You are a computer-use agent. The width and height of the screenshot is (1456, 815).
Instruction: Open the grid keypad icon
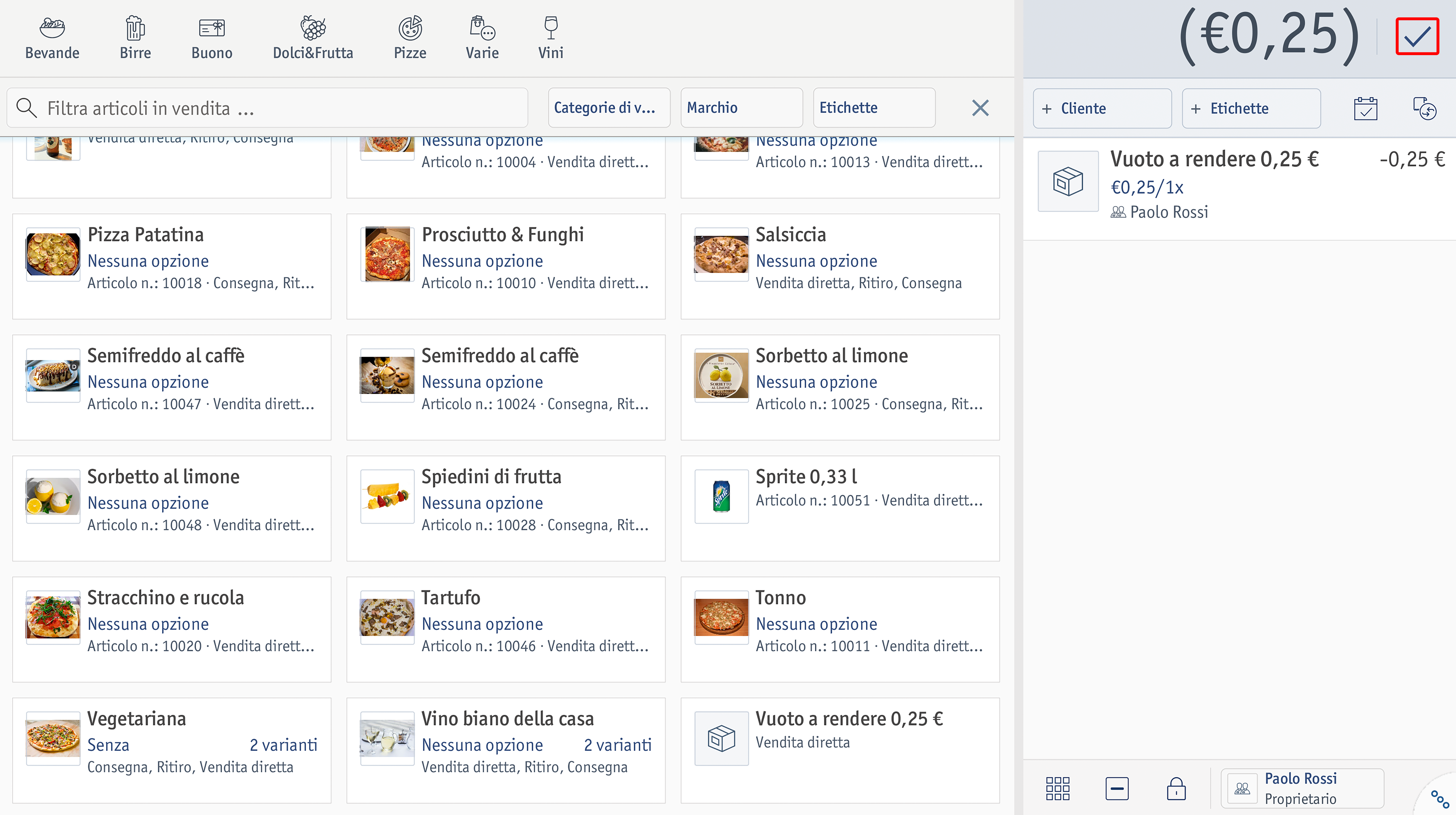pos(1057,789)
